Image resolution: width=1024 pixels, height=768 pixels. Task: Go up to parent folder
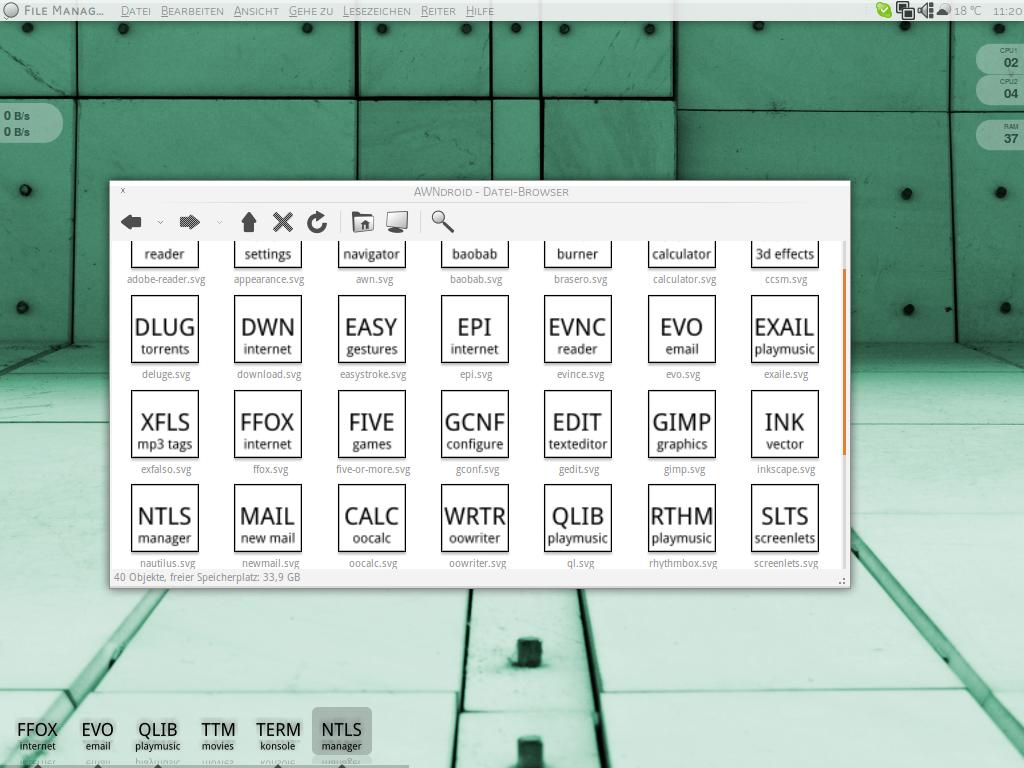click(x=249, y=222)
